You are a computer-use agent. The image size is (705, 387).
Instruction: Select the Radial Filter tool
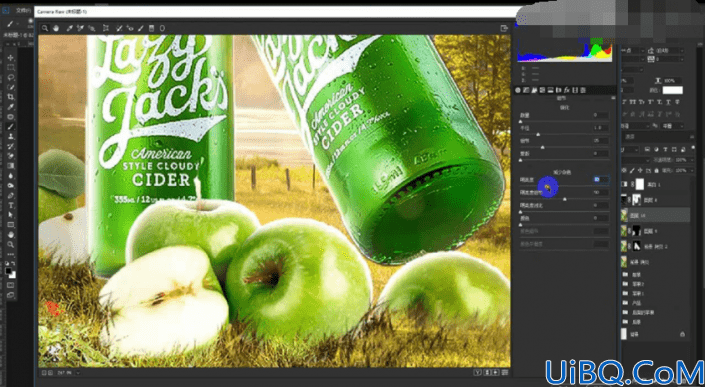pos(162,28)
